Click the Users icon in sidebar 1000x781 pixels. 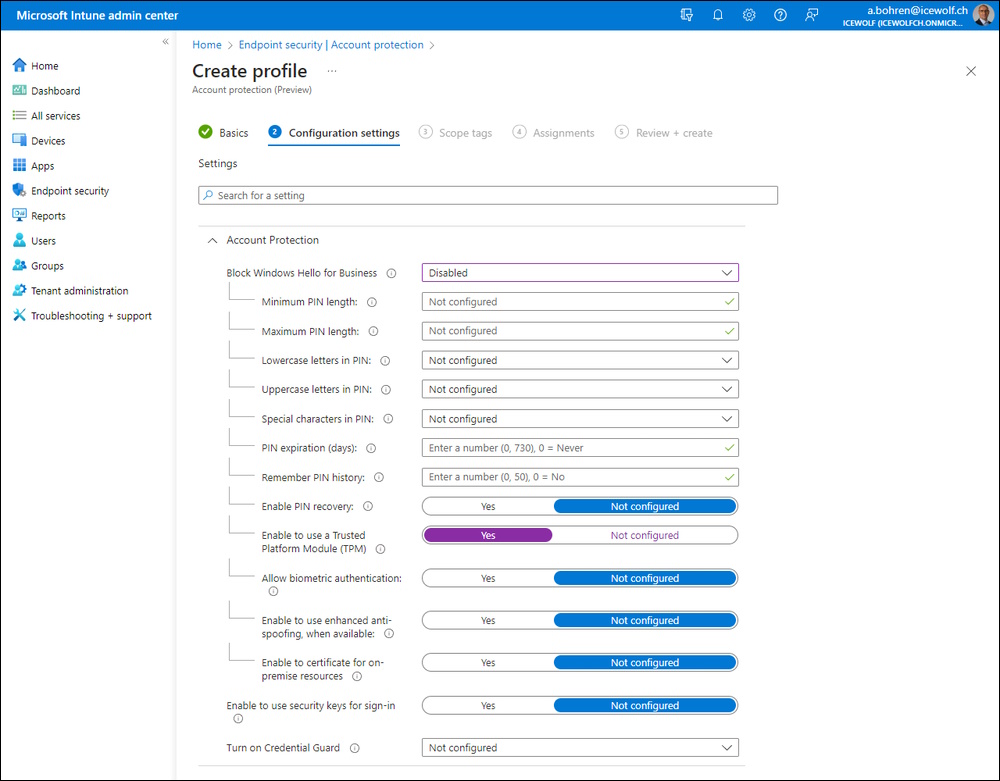coord(20,240)
